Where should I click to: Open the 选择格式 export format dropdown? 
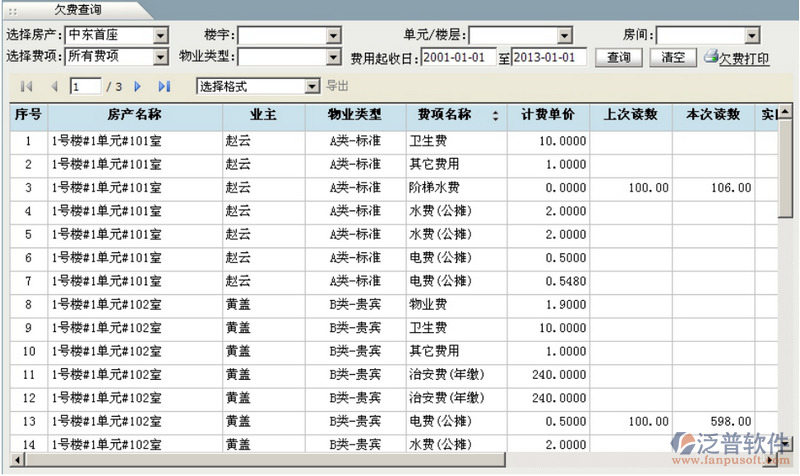[311, 87]
